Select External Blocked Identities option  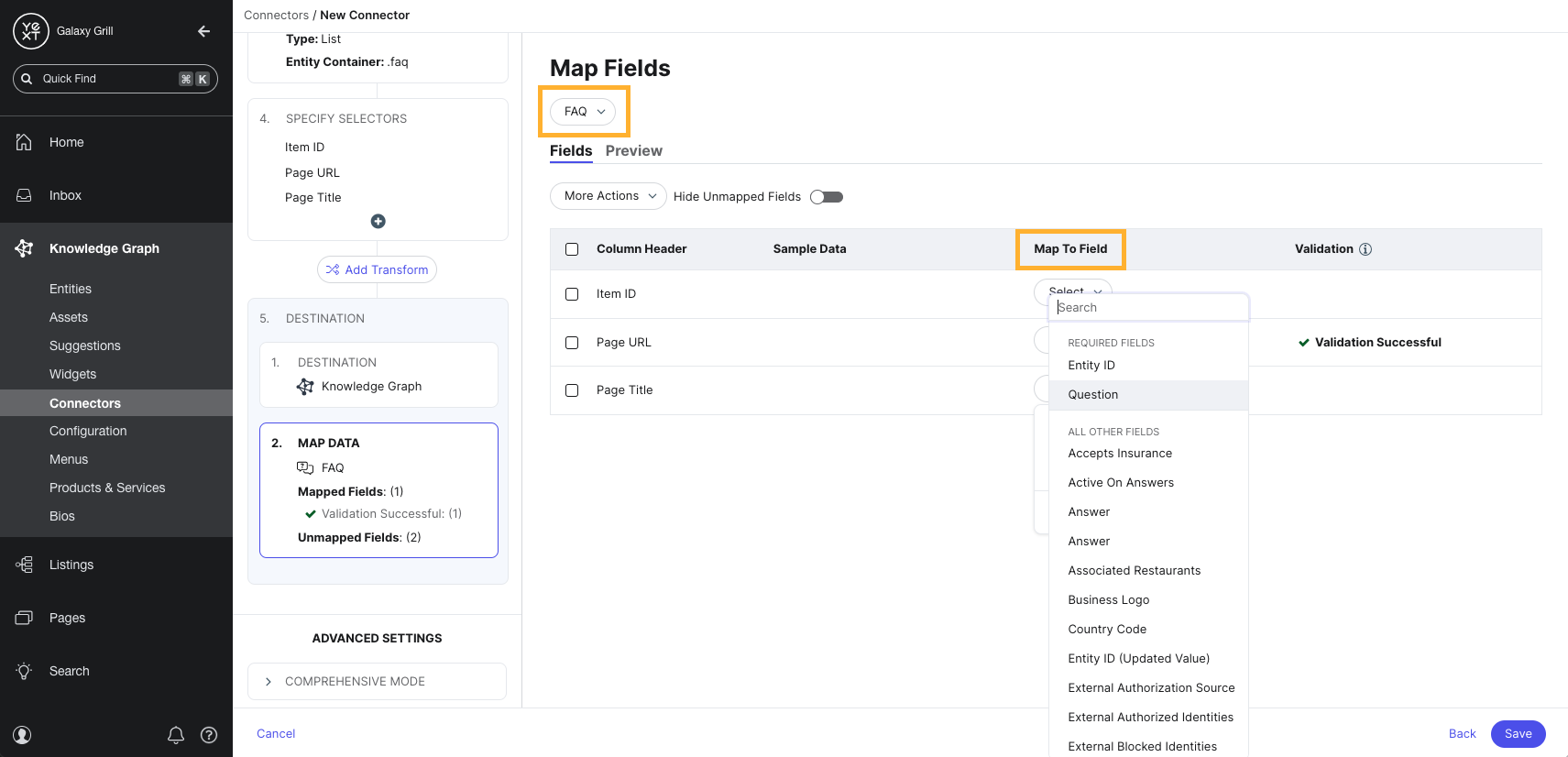coord(1148,746)
